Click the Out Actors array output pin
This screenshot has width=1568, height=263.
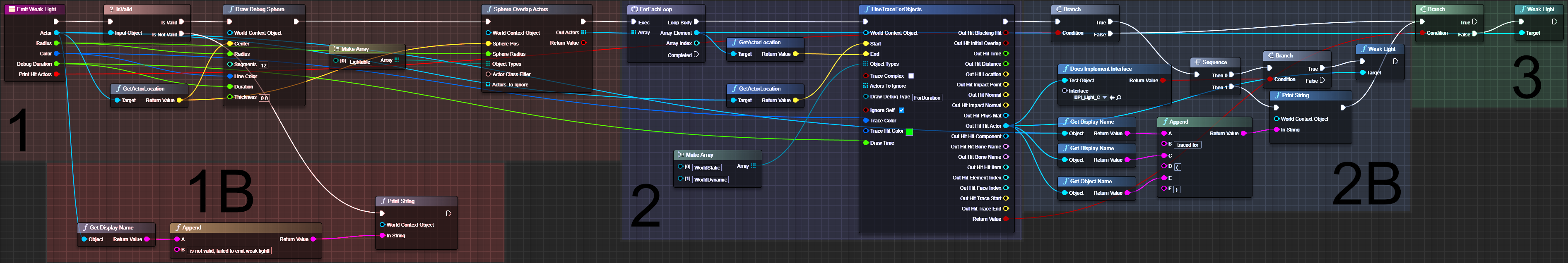click(x=583, y=33)
